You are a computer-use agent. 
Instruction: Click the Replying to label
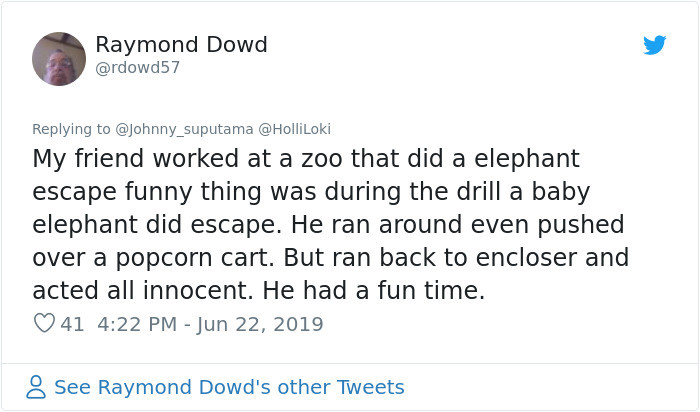(x=71, y=129)
